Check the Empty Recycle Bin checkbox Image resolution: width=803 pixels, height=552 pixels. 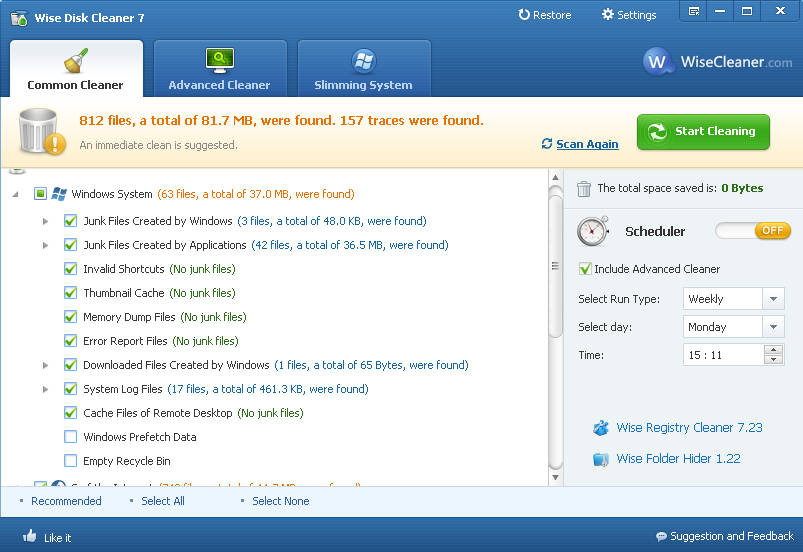(71, 461)
